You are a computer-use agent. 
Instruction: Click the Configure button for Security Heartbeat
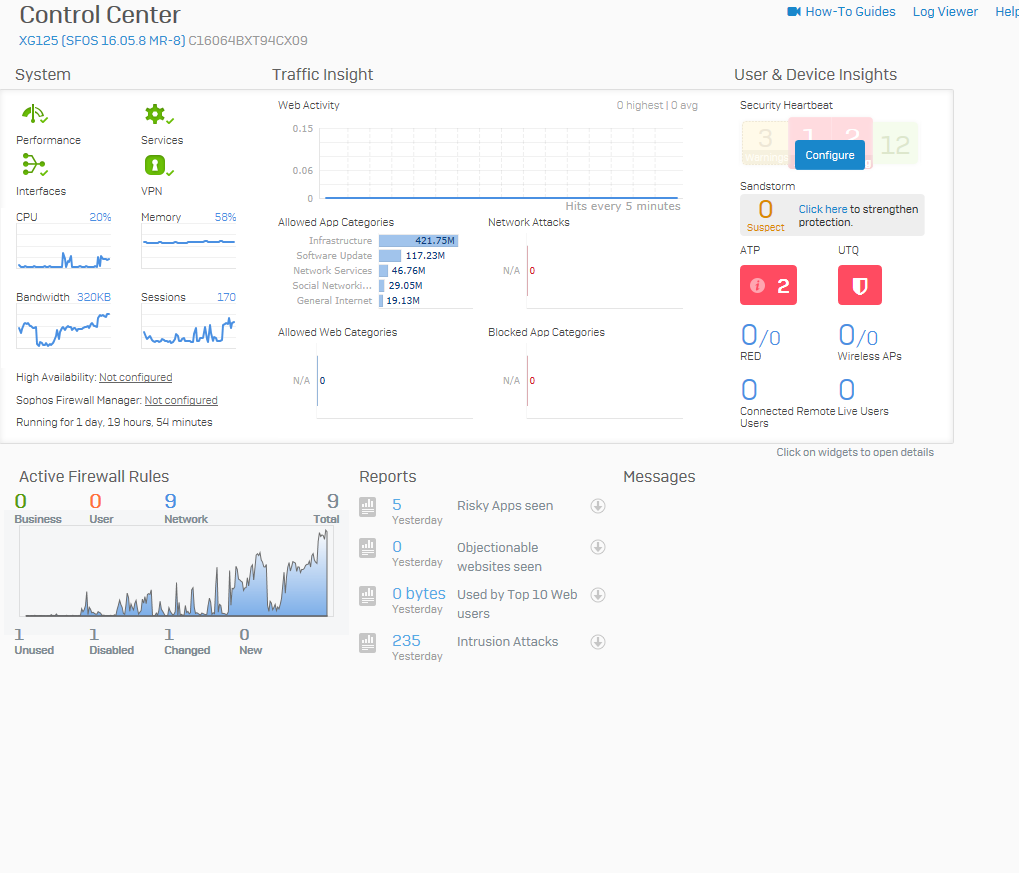830,155
